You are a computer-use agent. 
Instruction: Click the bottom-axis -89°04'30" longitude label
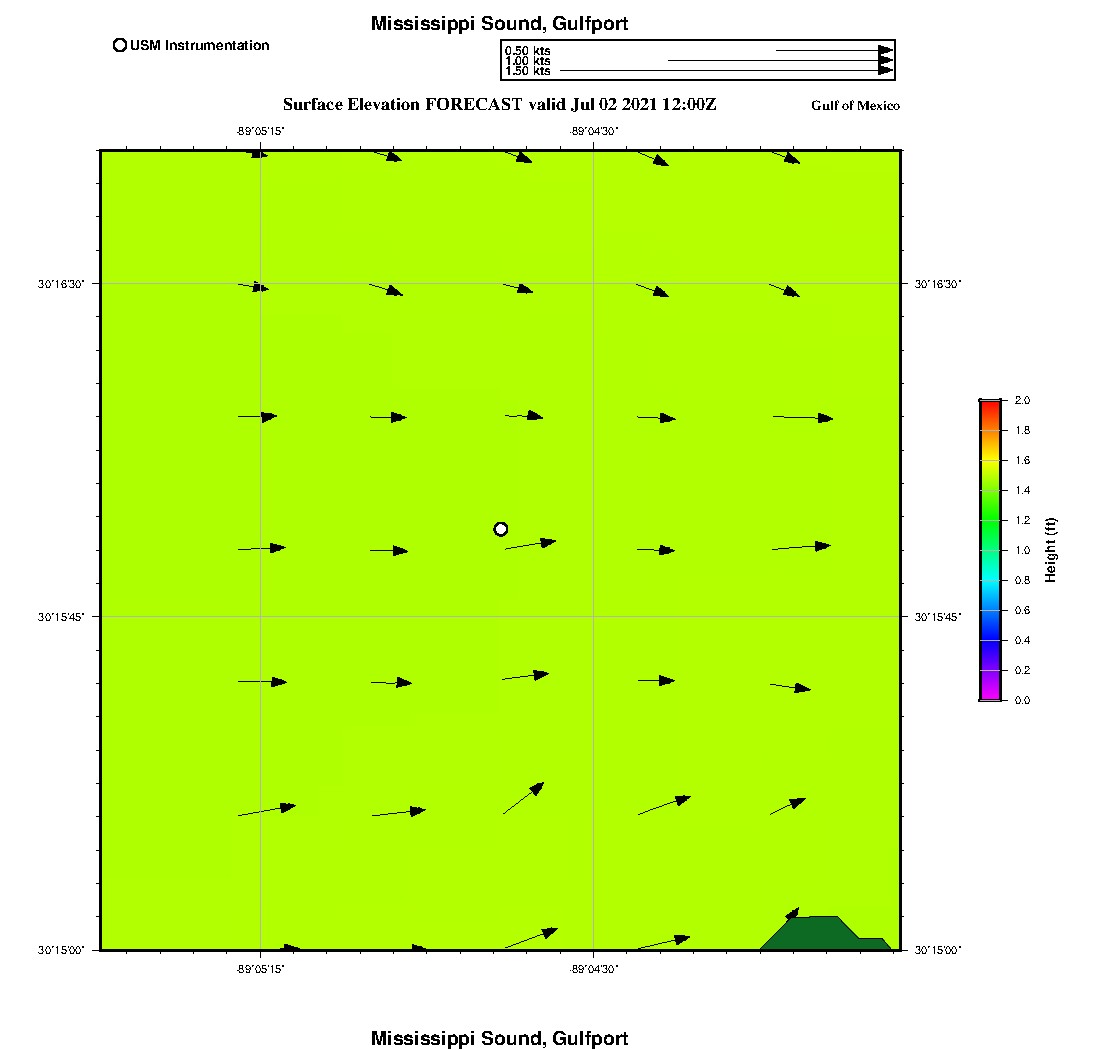pos(593,968)
